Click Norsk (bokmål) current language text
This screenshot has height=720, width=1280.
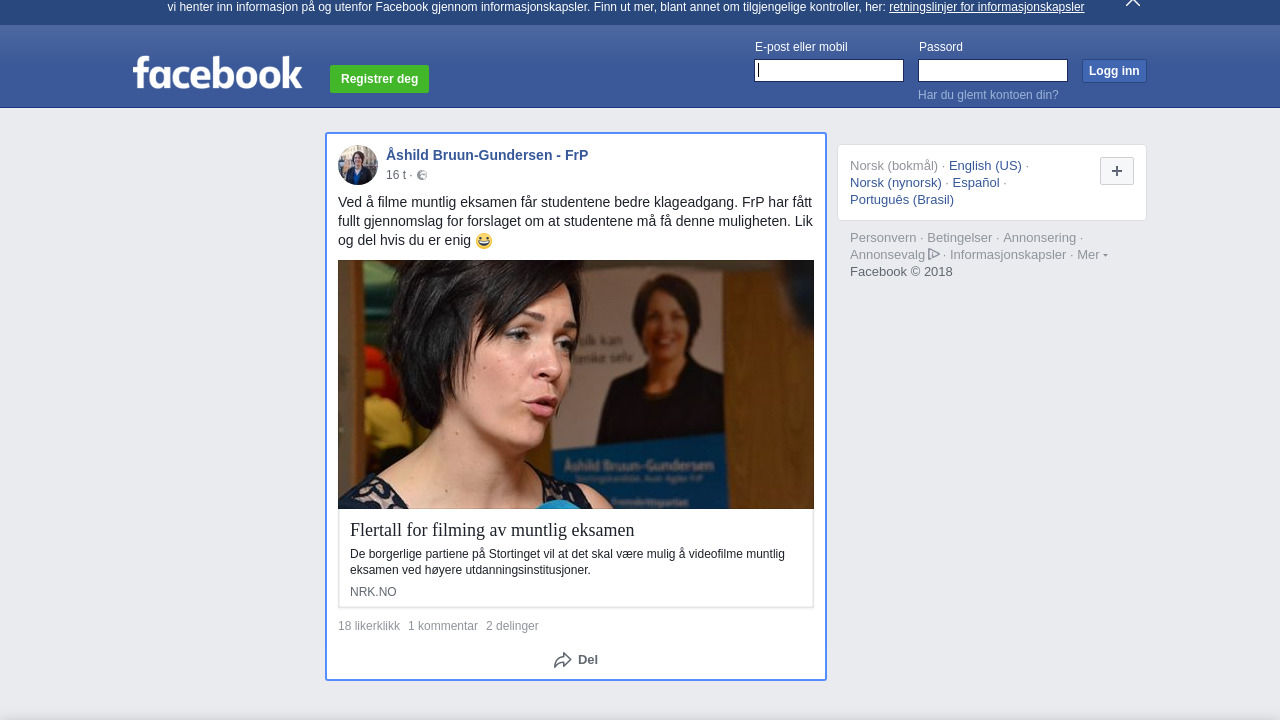coord(894,166)
